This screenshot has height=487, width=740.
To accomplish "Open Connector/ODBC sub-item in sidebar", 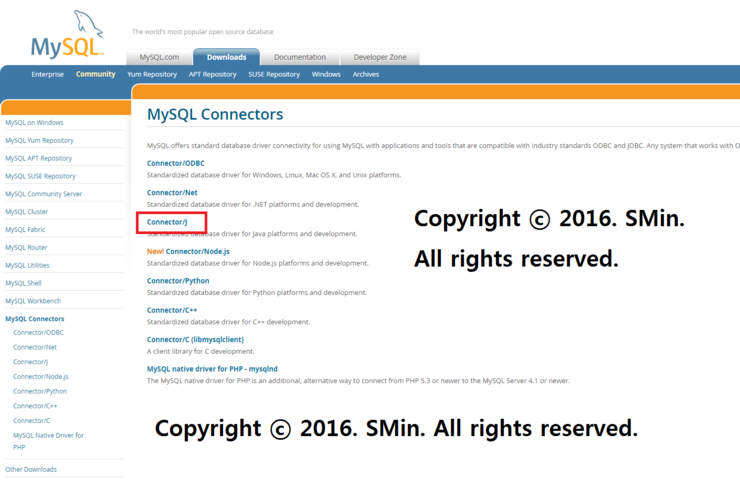I will coord(38,333).
